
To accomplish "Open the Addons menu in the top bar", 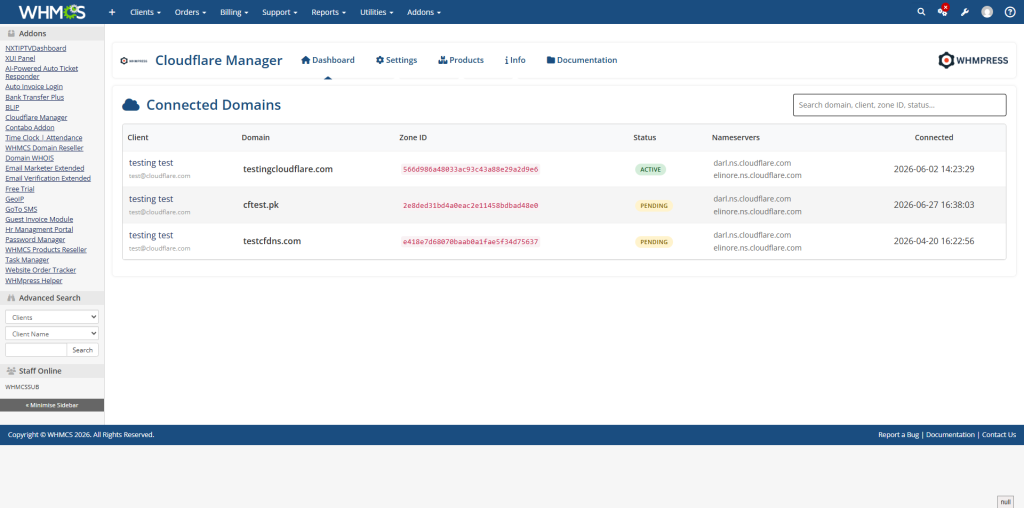I will point(424,12).
